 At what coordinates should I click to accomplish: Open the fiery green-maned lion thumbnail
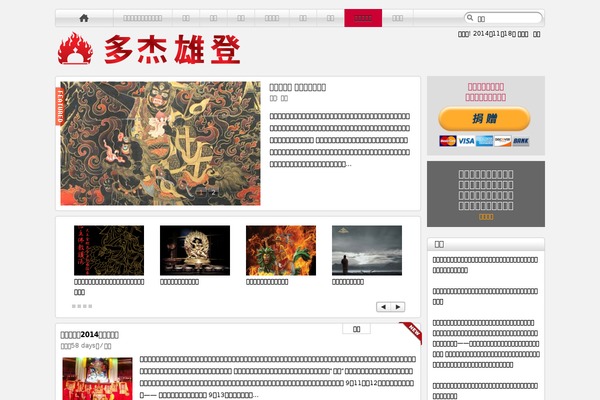click(281, 250)
